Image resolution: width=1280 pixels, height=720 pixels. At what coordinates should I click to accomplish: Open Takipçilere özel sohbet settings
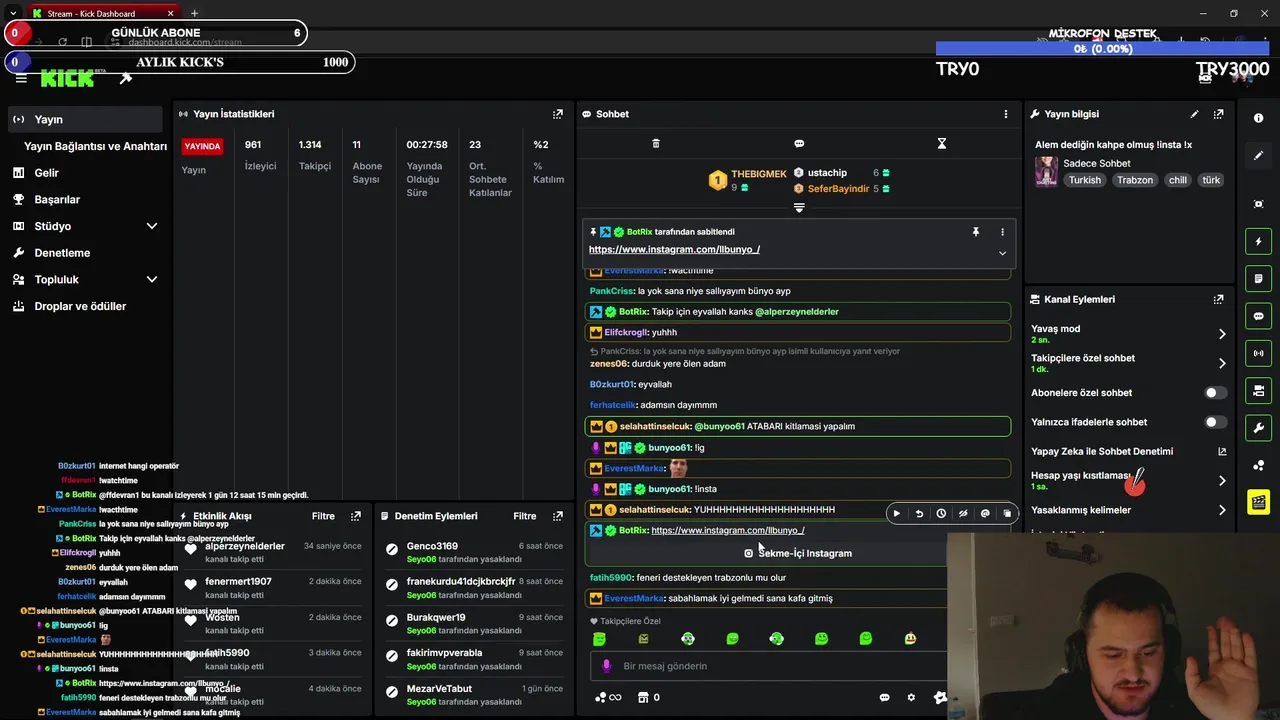(x=1128, y=363)
